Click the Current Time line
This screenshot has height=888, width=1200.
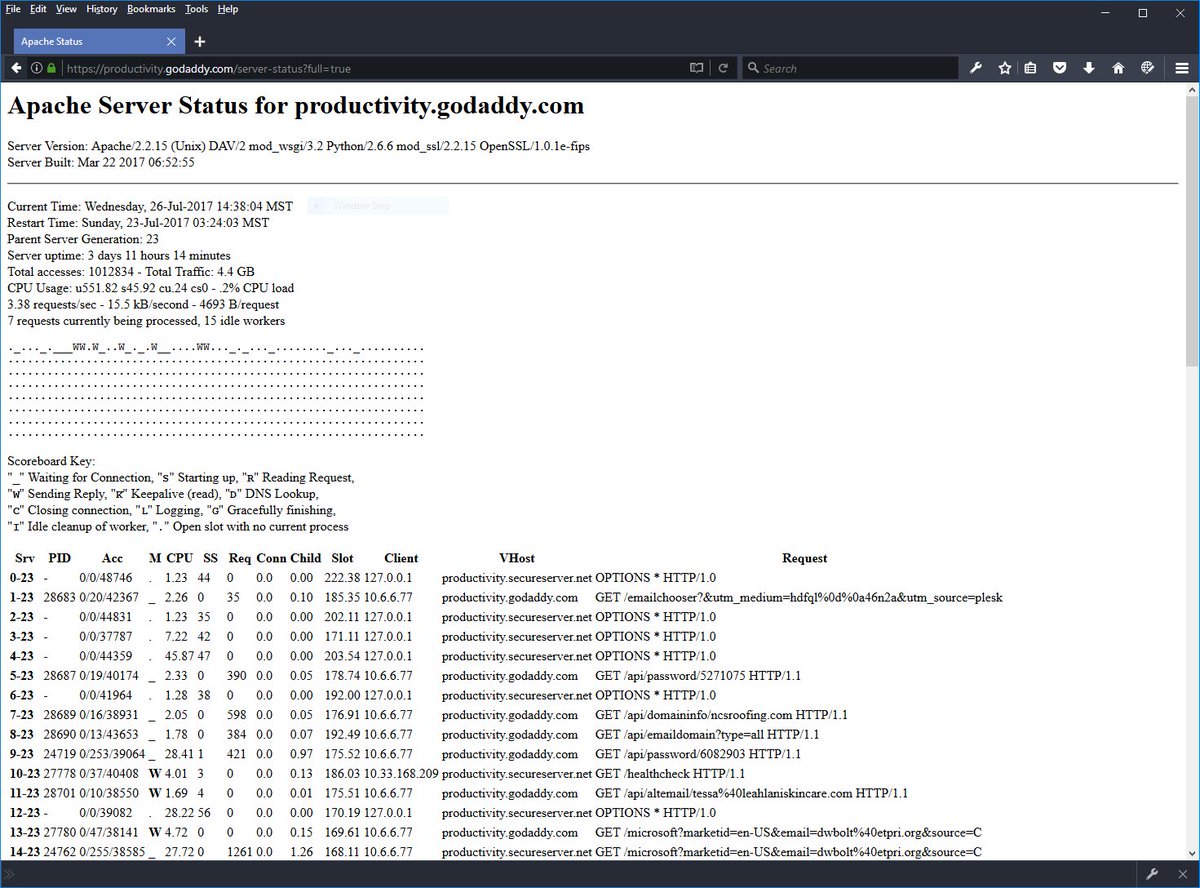(x=150, y=206)
